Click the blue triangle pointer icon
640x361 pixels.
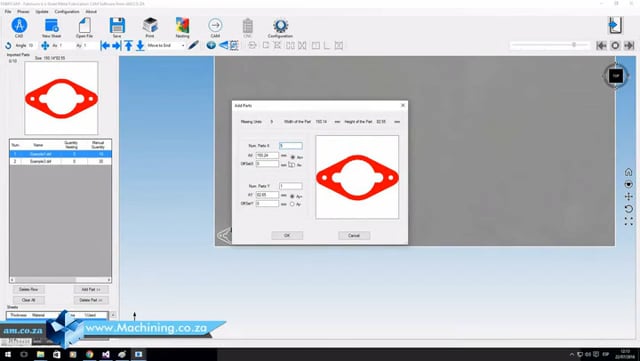click(223, 45)
